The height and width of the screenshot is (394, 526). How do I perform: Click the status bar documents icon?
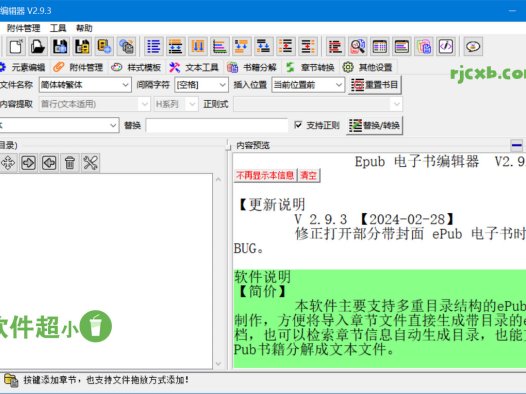(11, 381)
